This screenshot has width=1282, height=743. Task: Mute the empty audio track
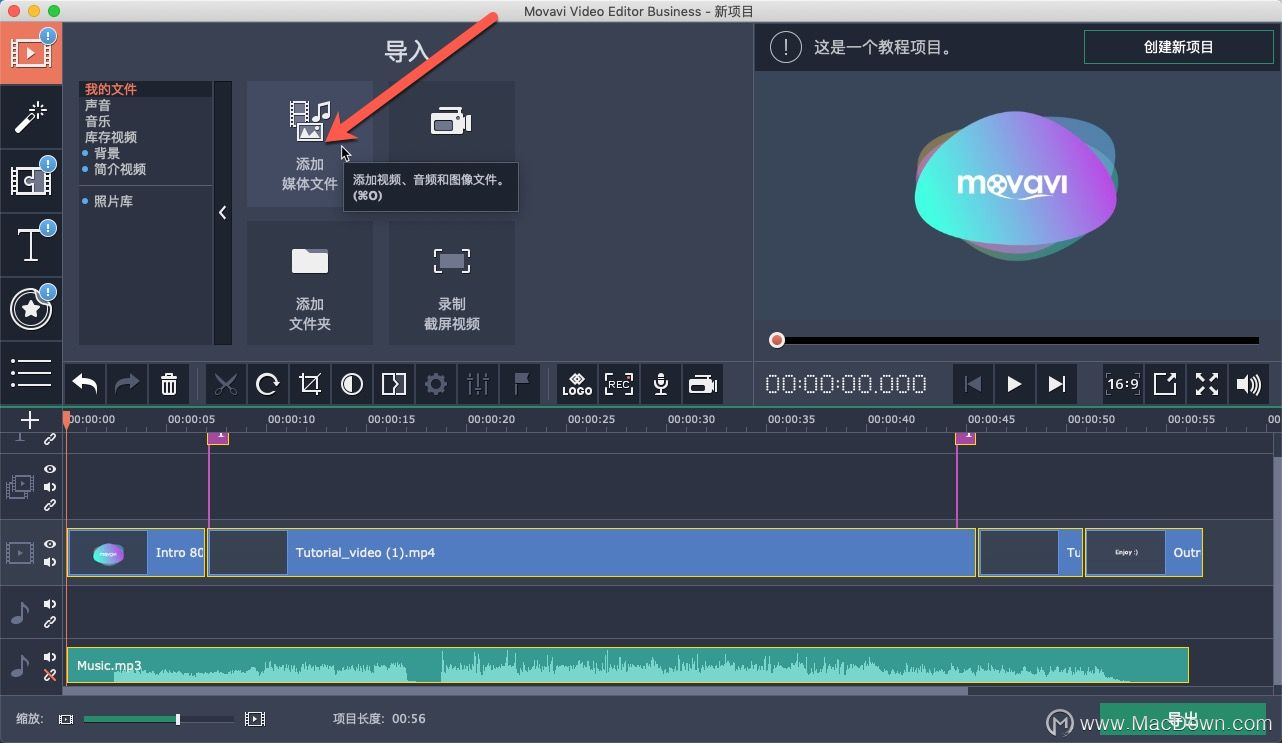(x=50, y=604)
